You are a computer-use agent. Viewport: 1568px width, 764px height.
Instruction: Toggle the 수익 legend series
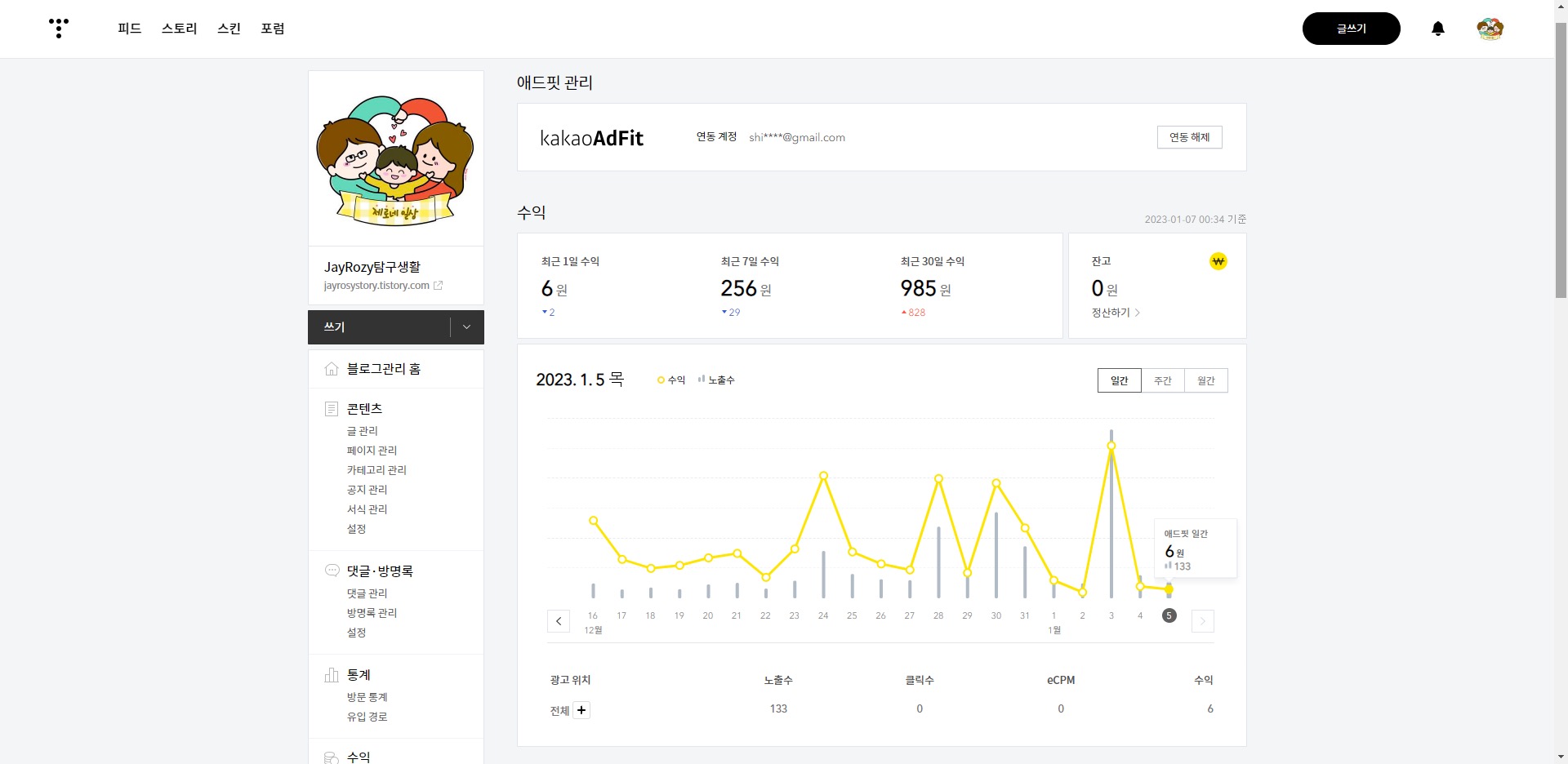pos(671,380)
